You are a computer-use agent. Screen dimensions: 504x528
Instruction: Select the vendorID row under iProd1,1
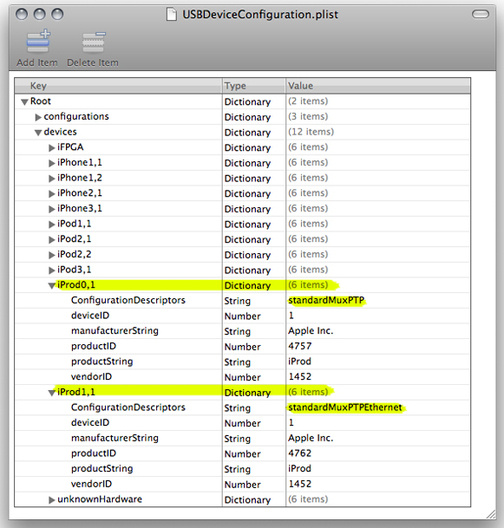pos(242,484)
